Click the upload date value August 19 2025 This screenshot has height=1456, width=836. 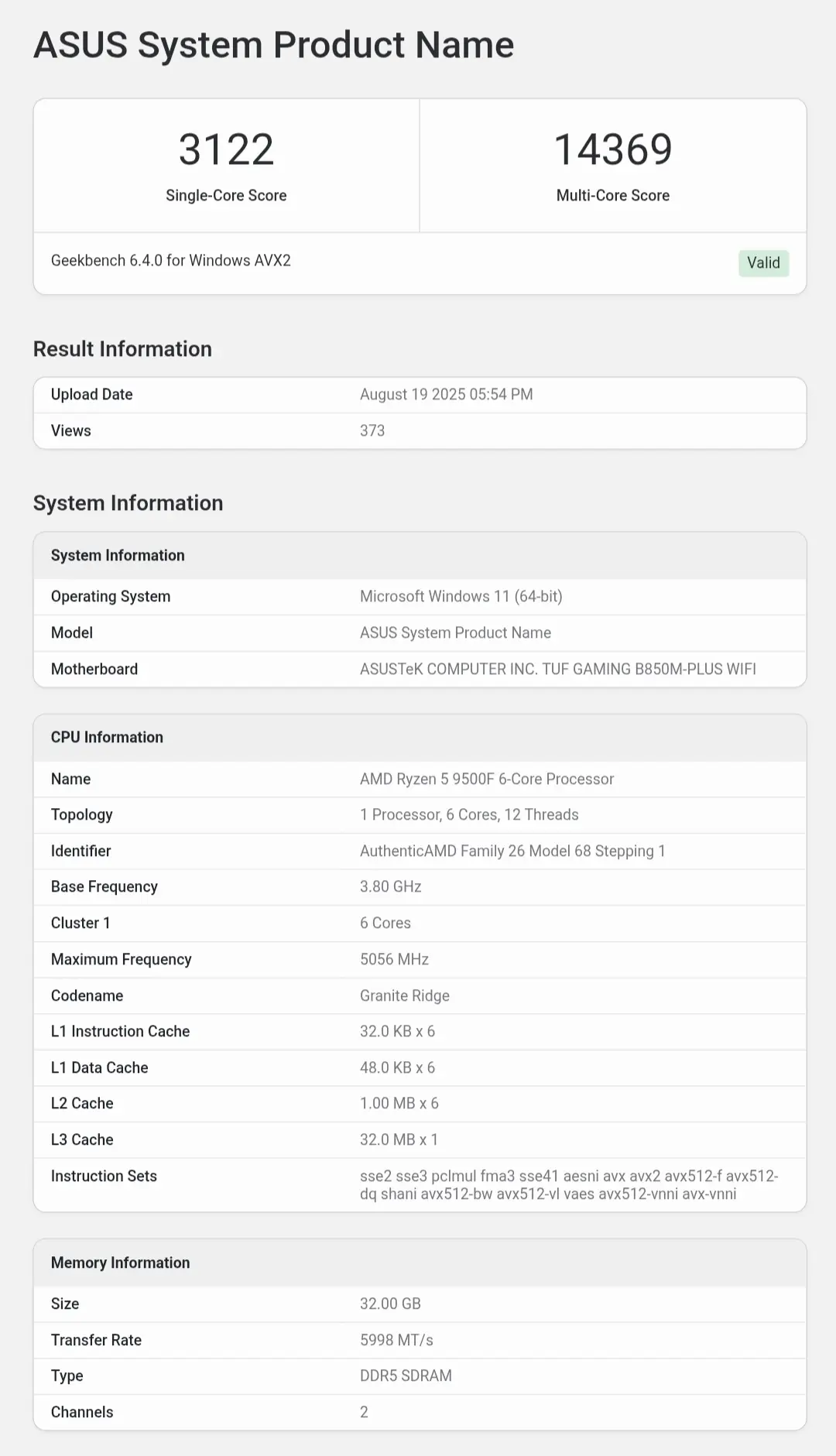pos(447,394)
